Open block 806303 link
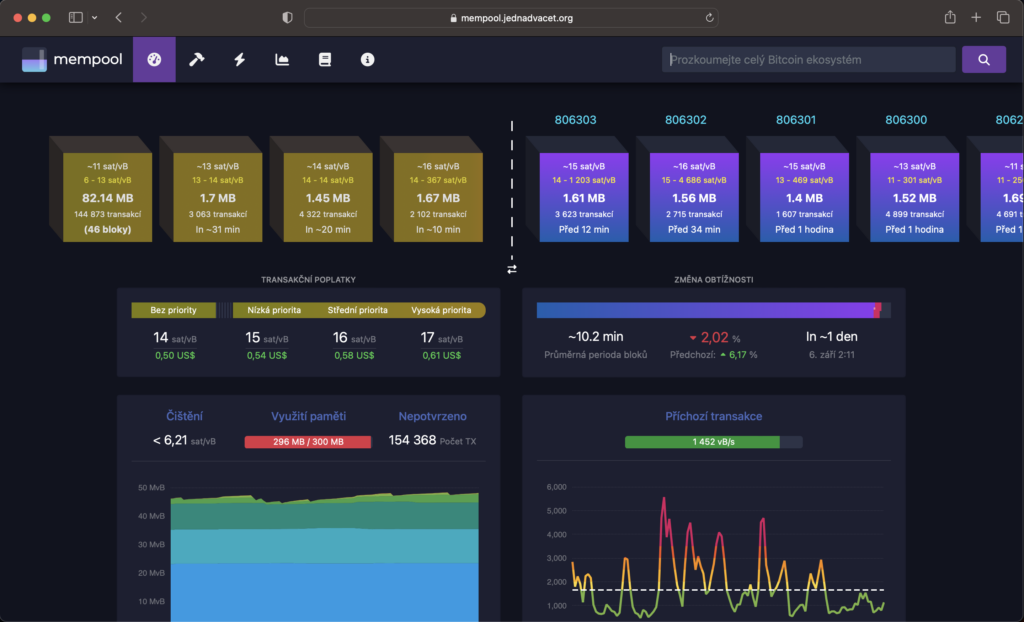This screenshot has height=622, width=1024. coord(575,120)
